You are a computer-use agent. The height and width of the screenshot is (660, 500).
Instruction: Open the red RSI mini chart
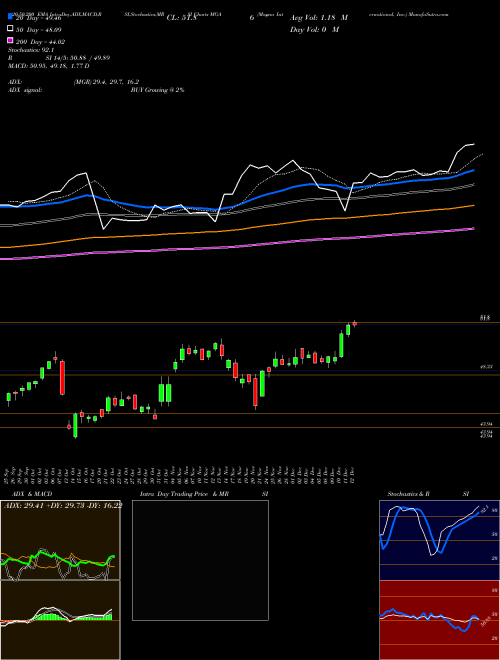click(x=439, y=620)
